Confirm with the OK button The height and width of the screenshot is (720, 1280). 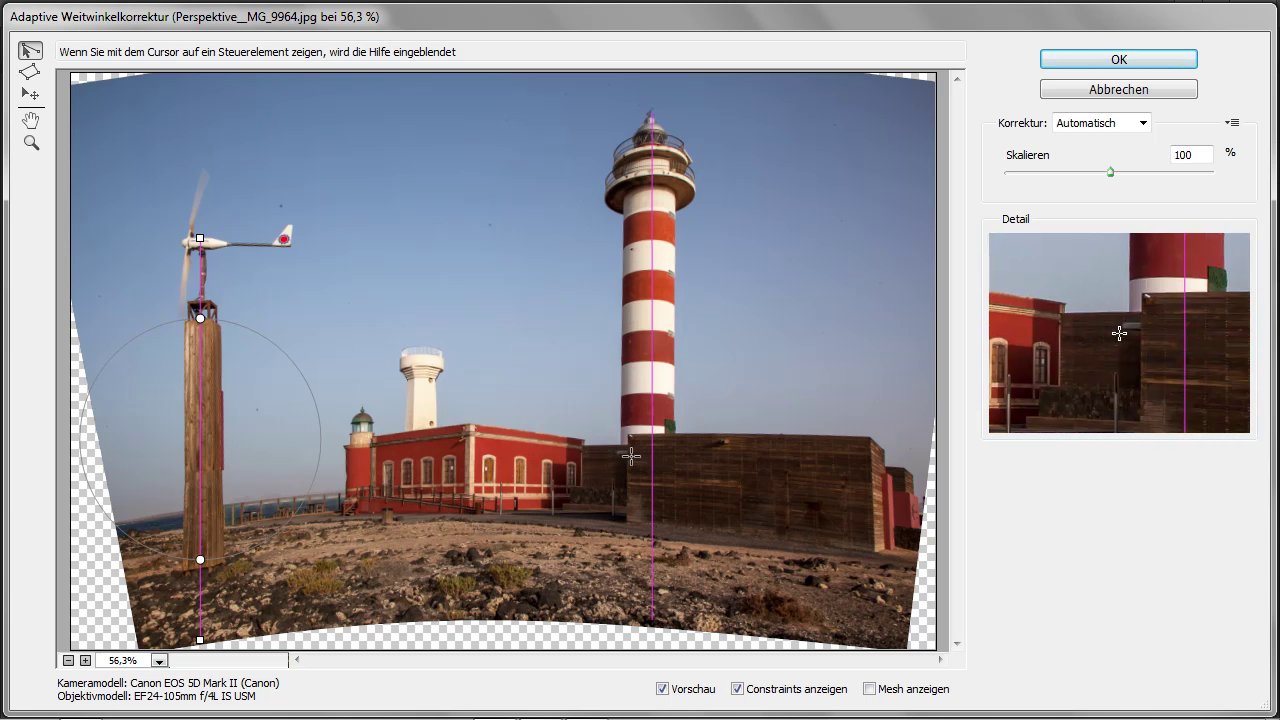click(x=1118, y=60)
